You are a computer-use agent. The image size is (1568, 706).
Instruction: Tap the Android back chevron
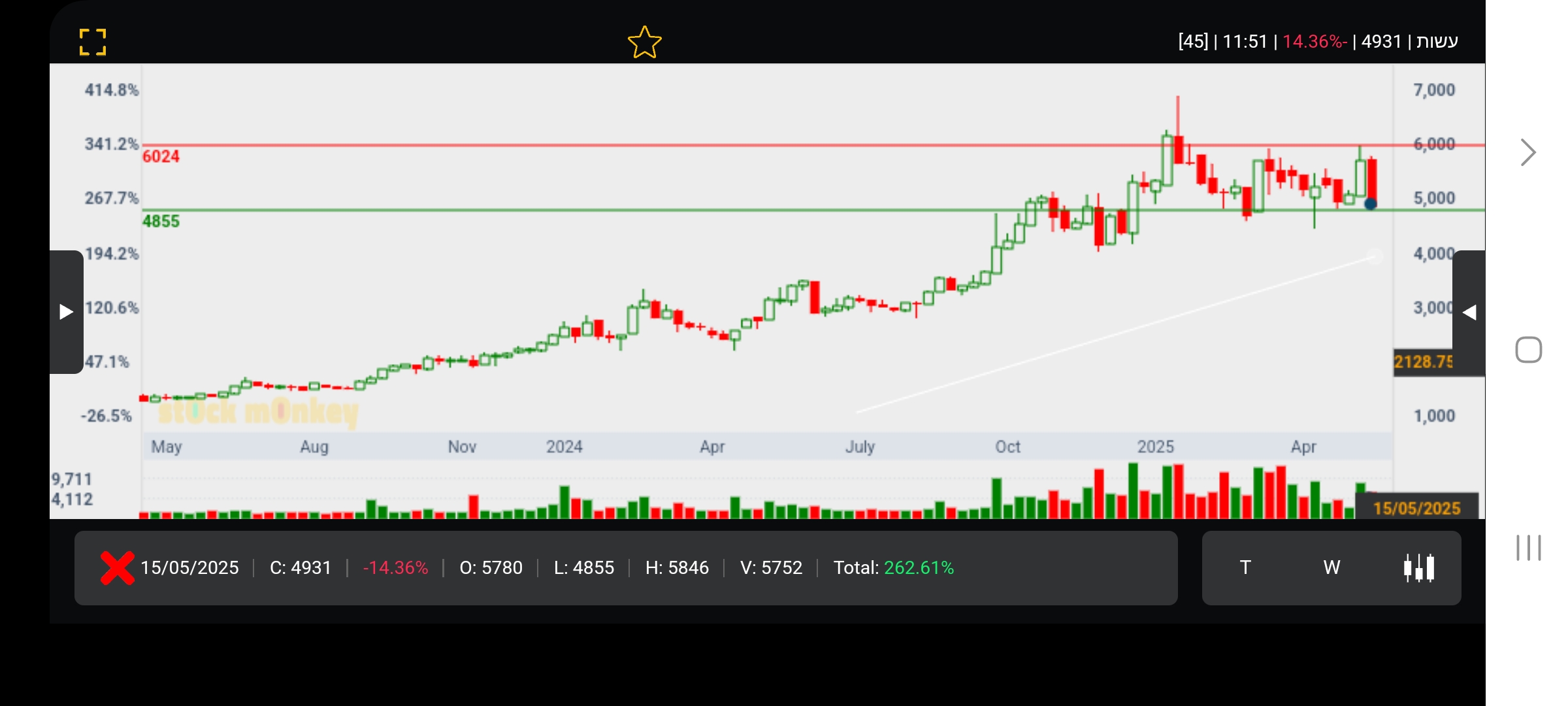[x=1527, y=152]
